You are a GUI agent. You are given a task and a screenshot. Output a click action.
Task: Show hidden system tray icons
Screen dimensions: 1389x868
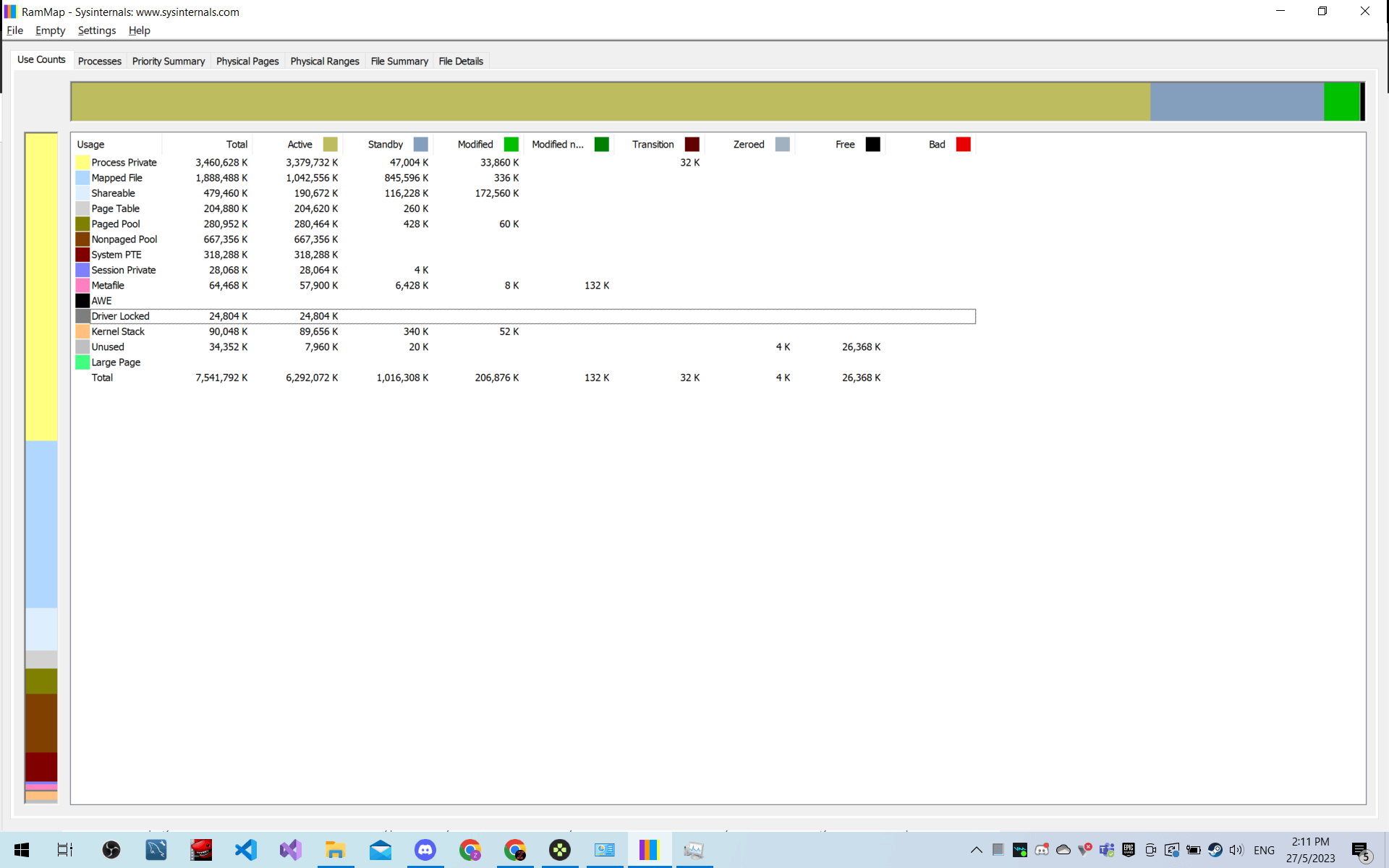[x=976, y=850]
